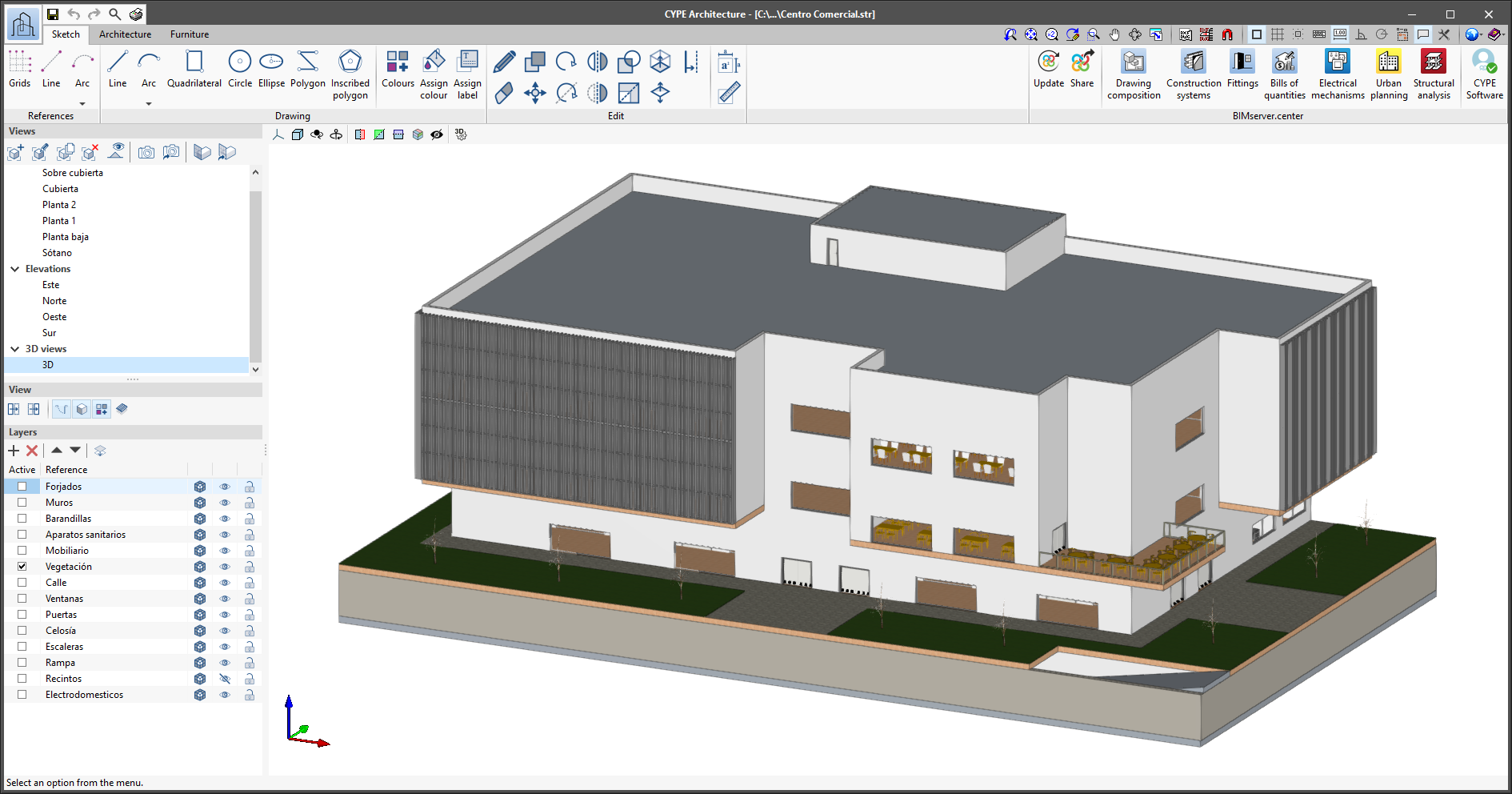The width and height of the screenshot is (1512, 794).
Task: Open the Drawing Arc dropdown arrow
Action: [149, 103]
